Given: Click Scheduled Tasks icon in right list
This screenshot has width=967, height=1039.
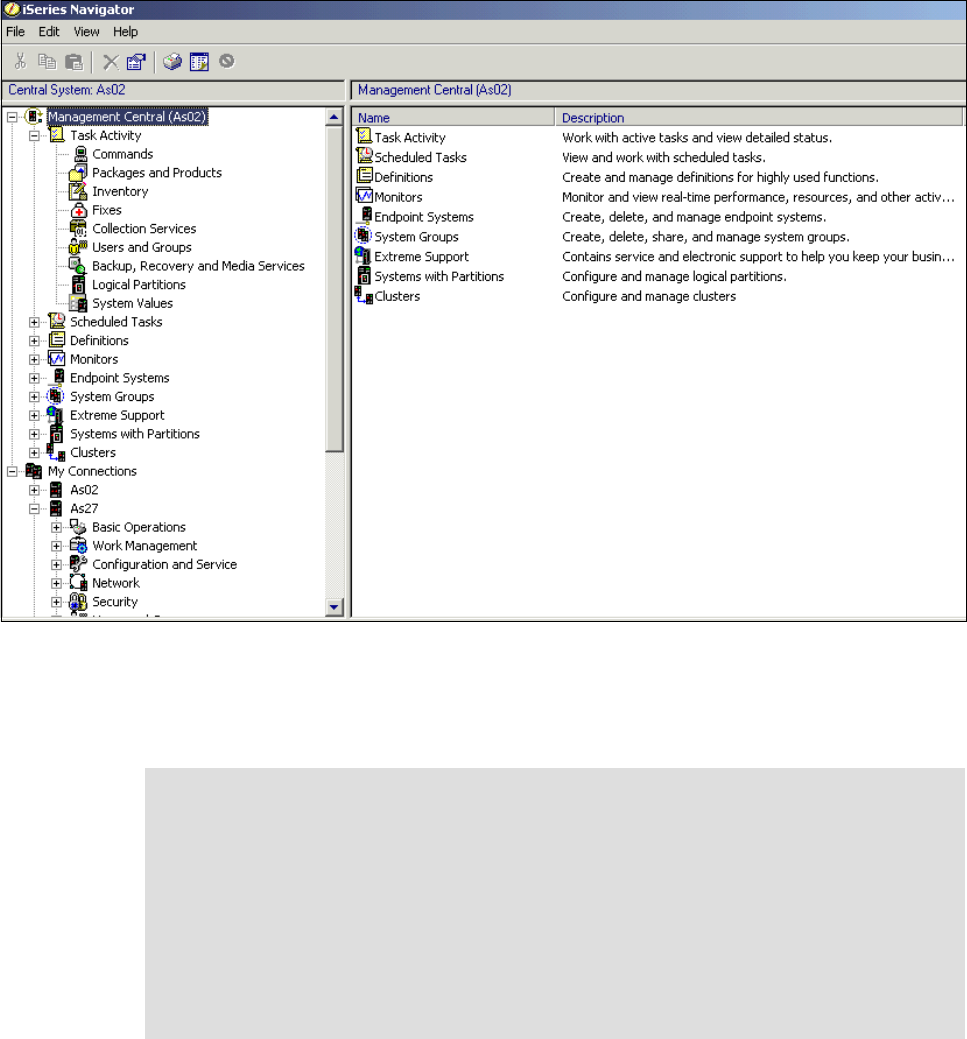Looking at the screenshot, I should (364, 156).
